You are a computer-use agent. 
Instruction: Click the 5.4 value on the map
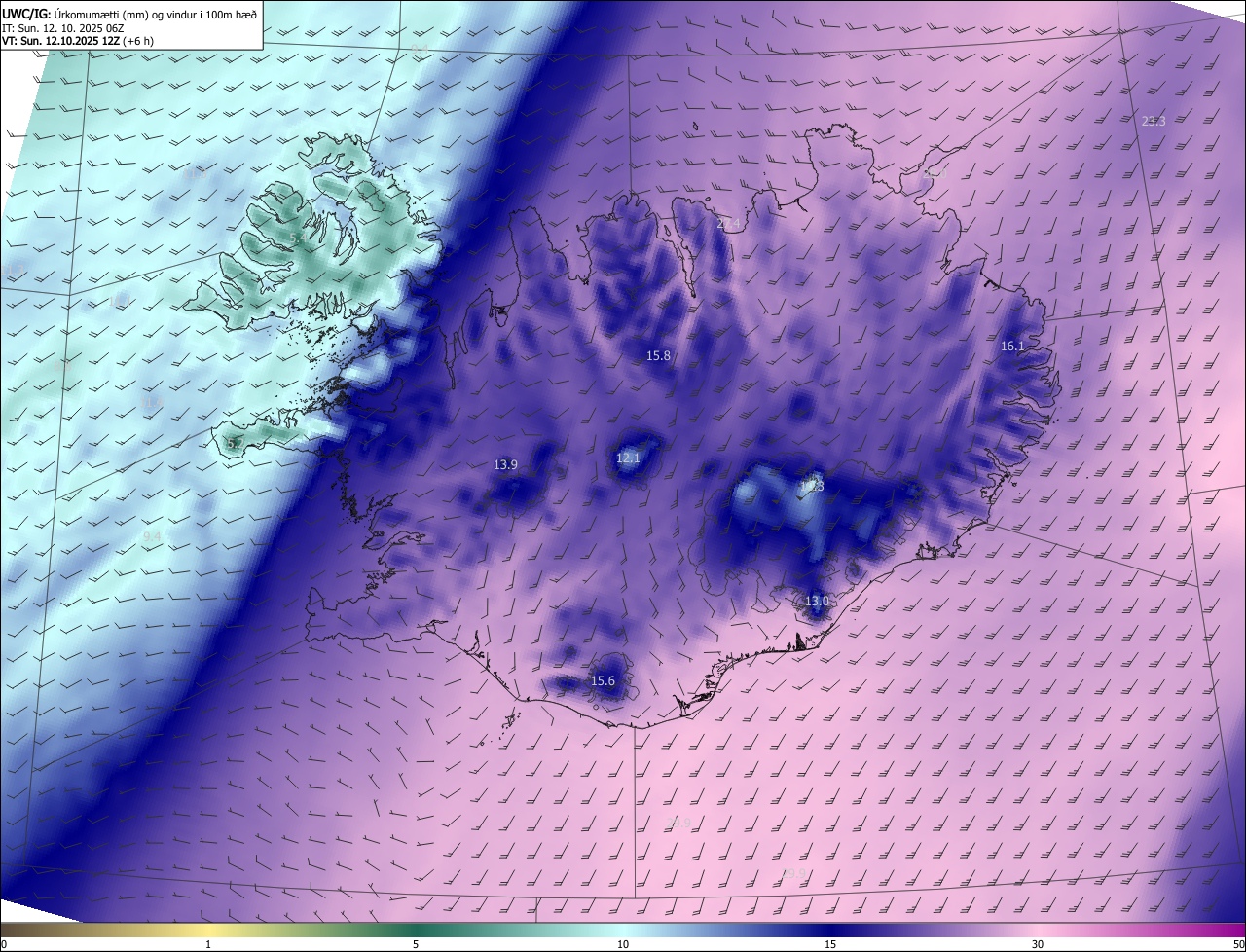point(297,238)
